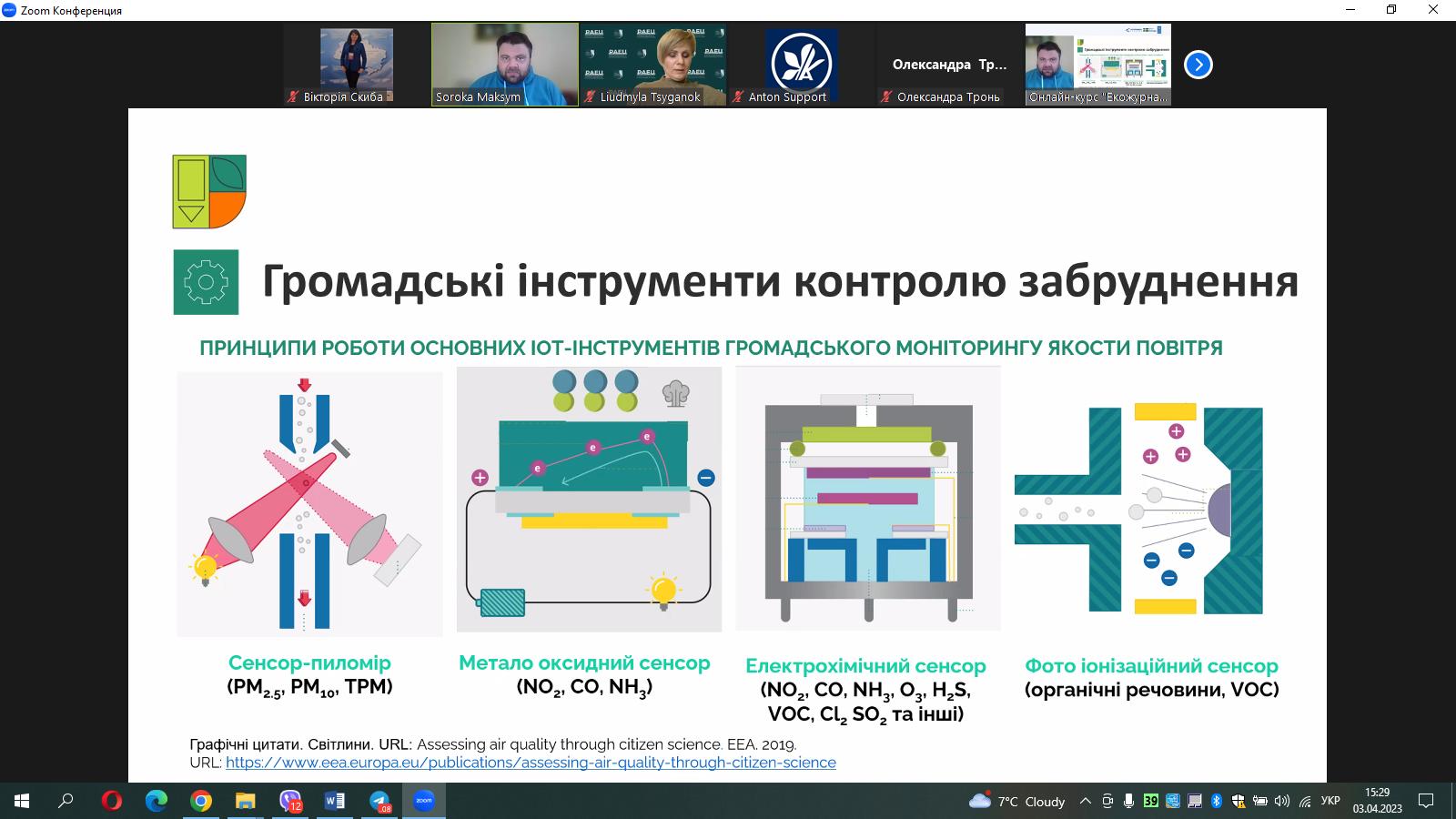Open Windows Search from the taskbar
1456x819 pixels.
(66, 802)
